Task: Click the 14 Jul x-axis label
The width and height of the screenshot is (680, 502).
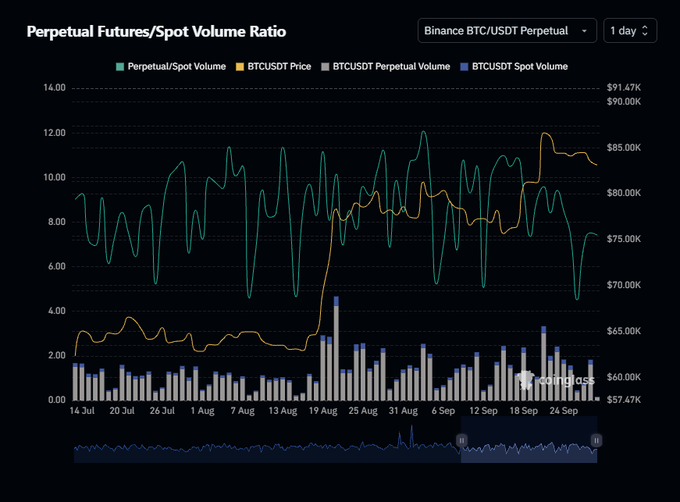Action: tap(82, 411)
